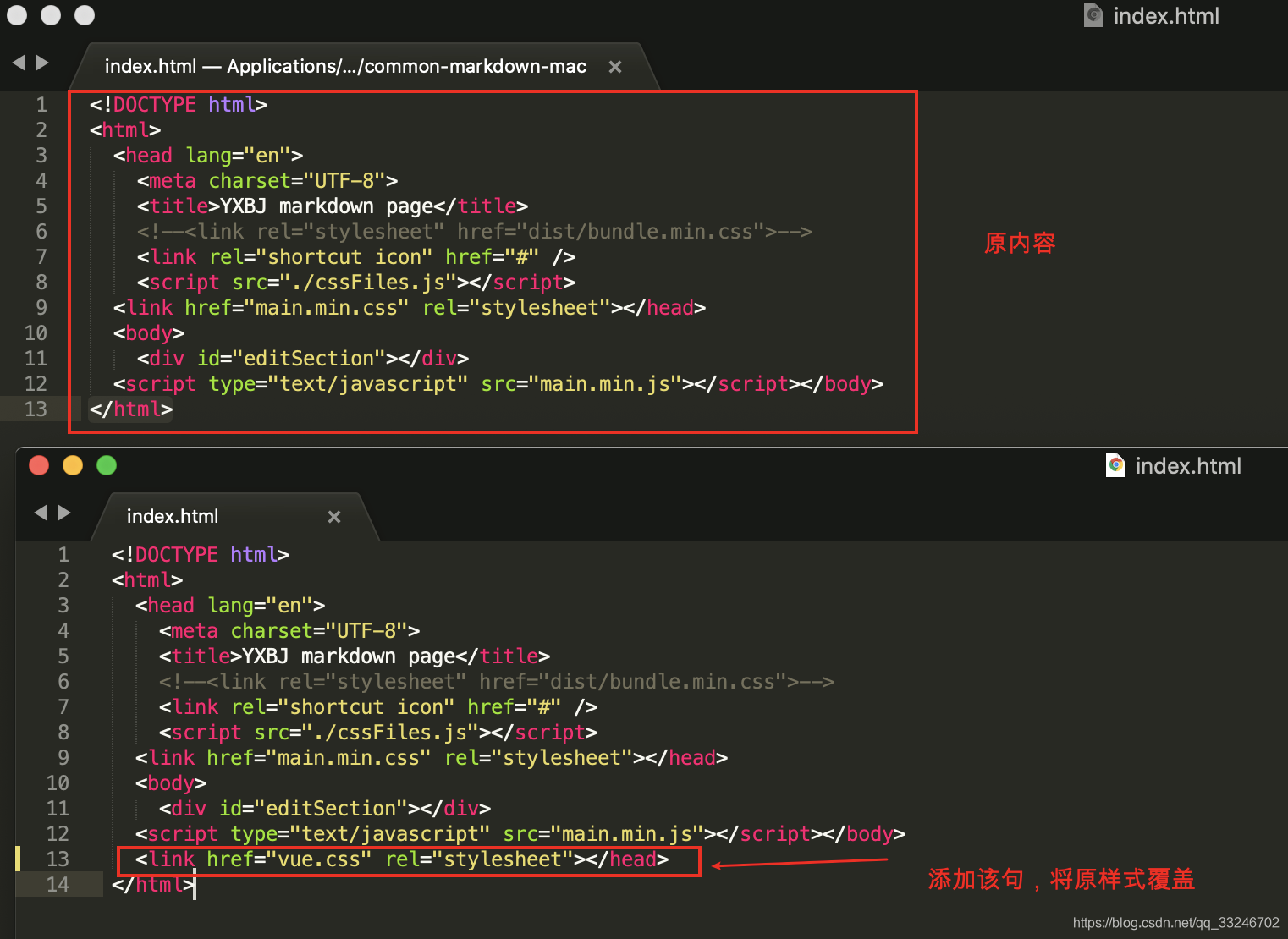Screen dimensions: 1288x939
Task: Click the file icon in upper window title
Action: pyautogui.click(x=1093, y=15)
